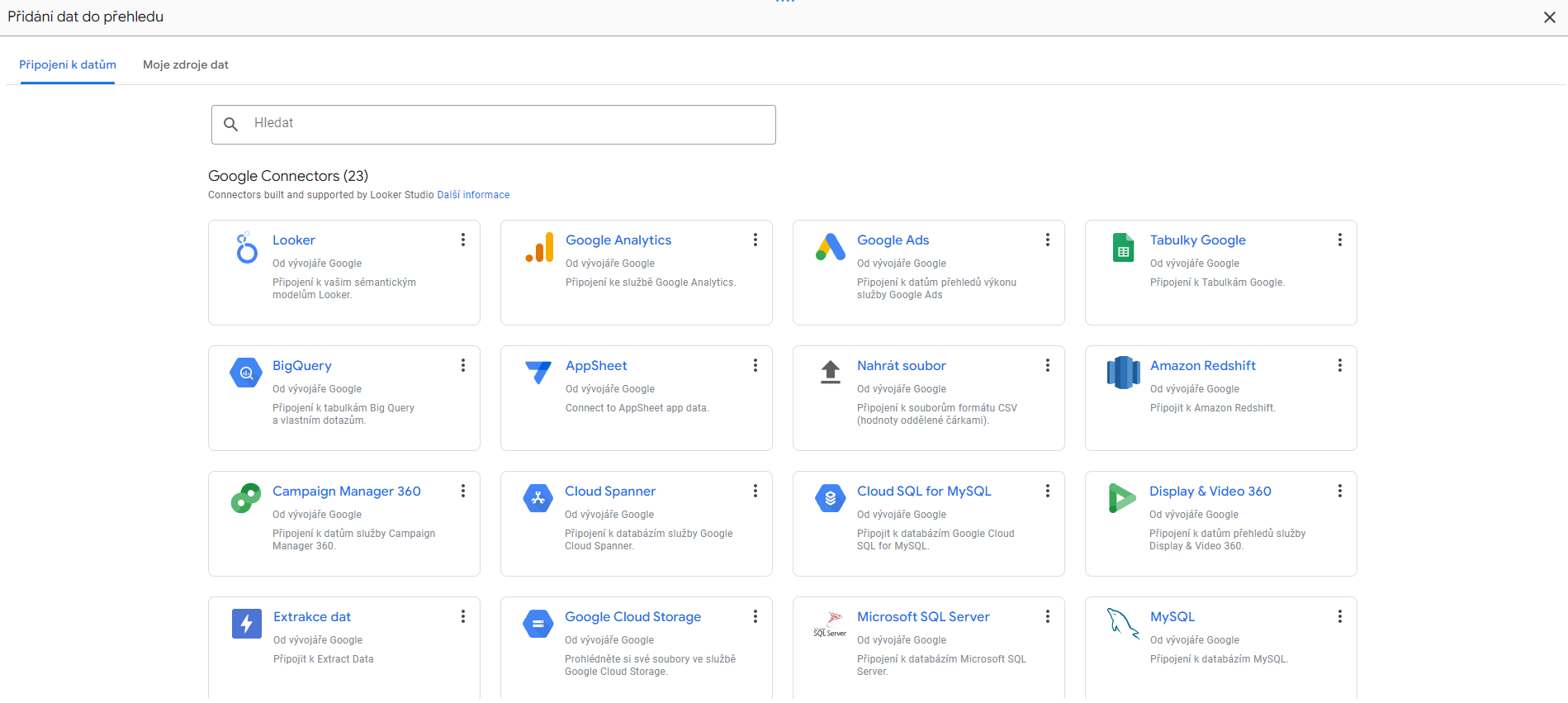This screenshot has width=1568, height=703.
Task: Select the Cloud SQL for MySQL title
Action: [x=924, y=491]
